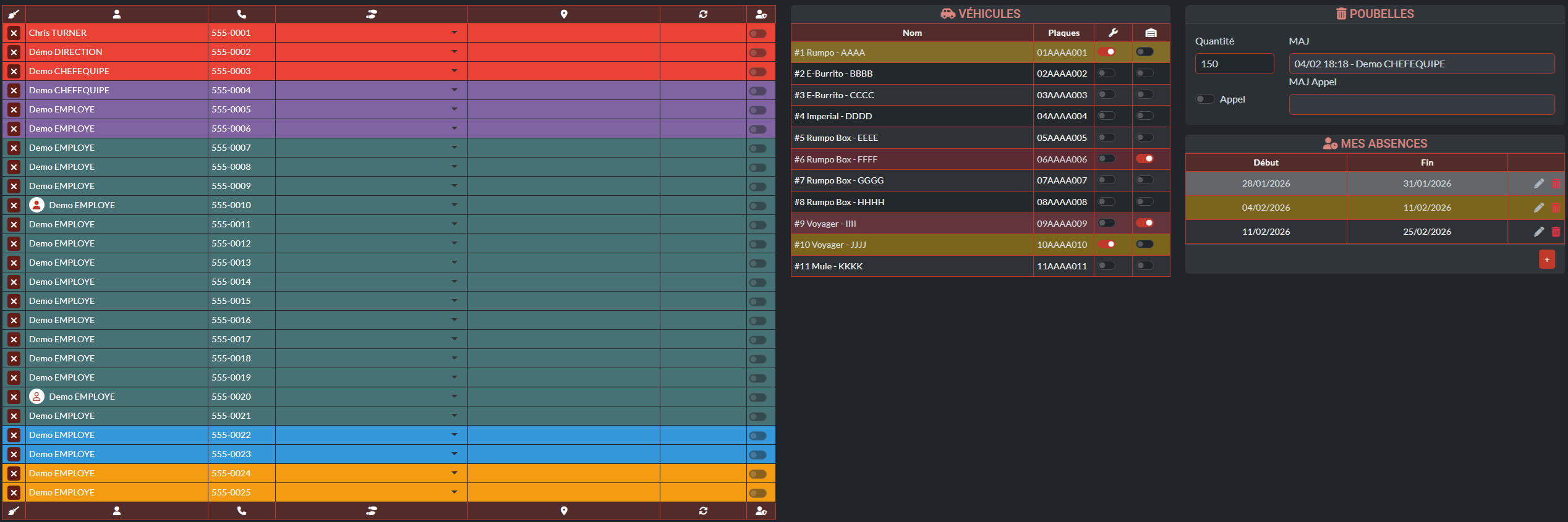Add a new absence with plus button
The height and width of the screenshot is (522, 1568).
[x=1546, y=259]
